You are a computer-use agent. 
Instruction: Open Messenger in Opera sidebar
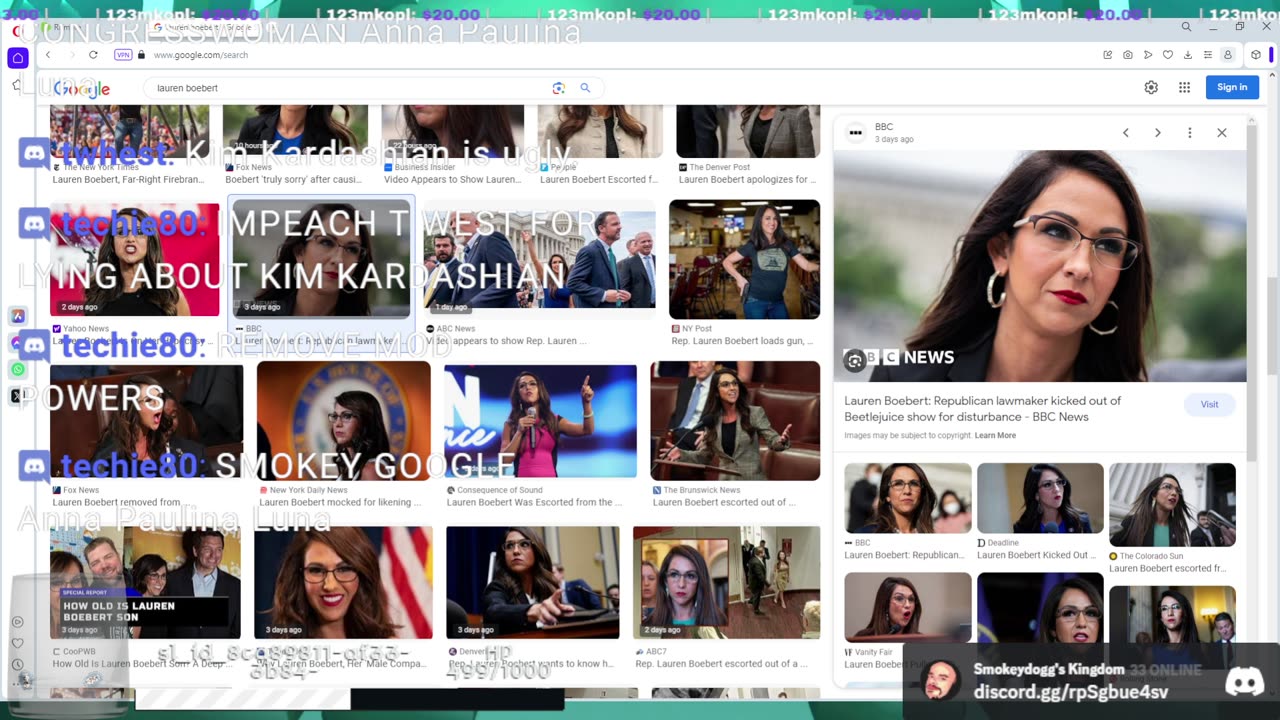point(17,343)
